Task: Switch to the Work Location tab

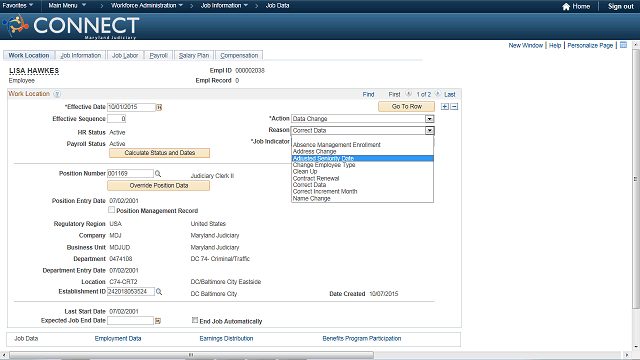Action: coord(29,56)
